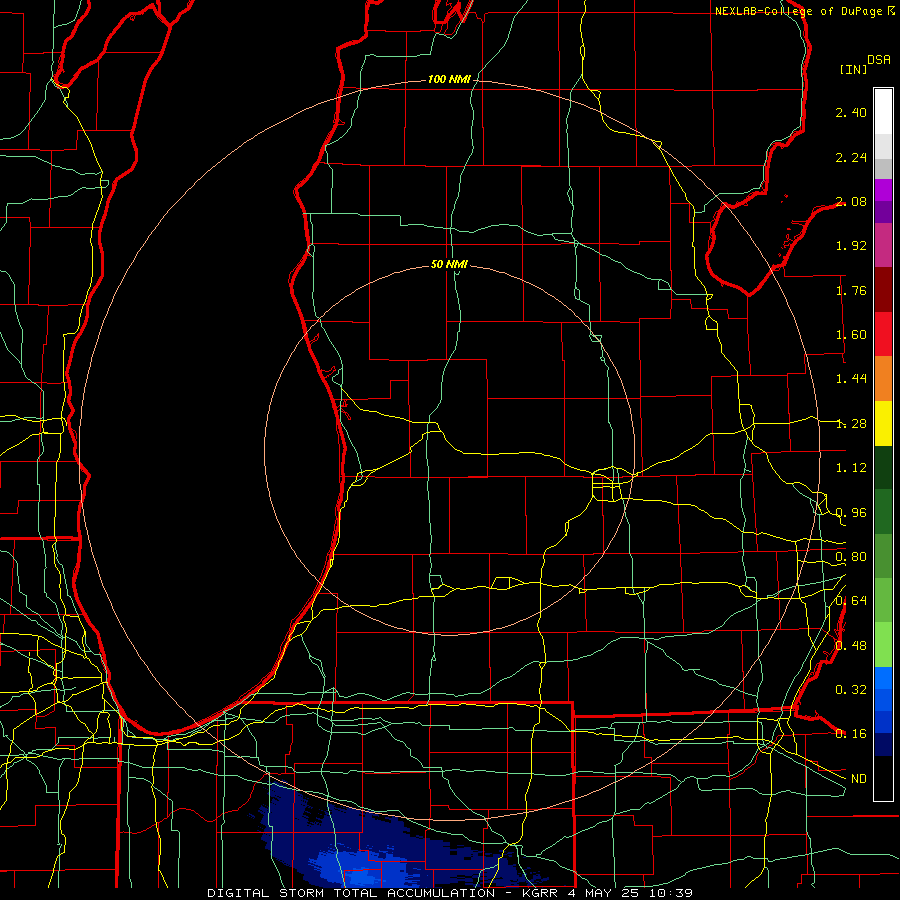Click the blue rainfall accumulation area
Screen dimensions: 900x900
(367, 849)
